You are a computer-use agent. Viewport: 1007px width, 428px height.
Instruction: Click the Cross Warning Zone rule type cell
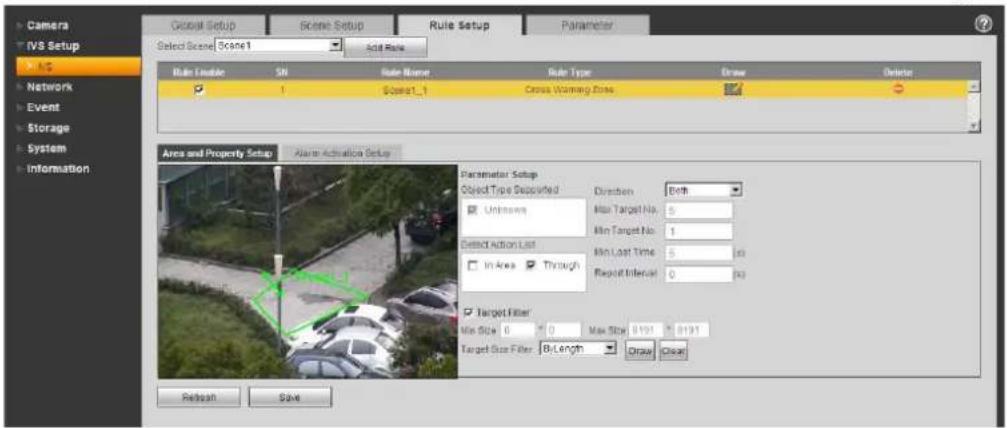569,90
